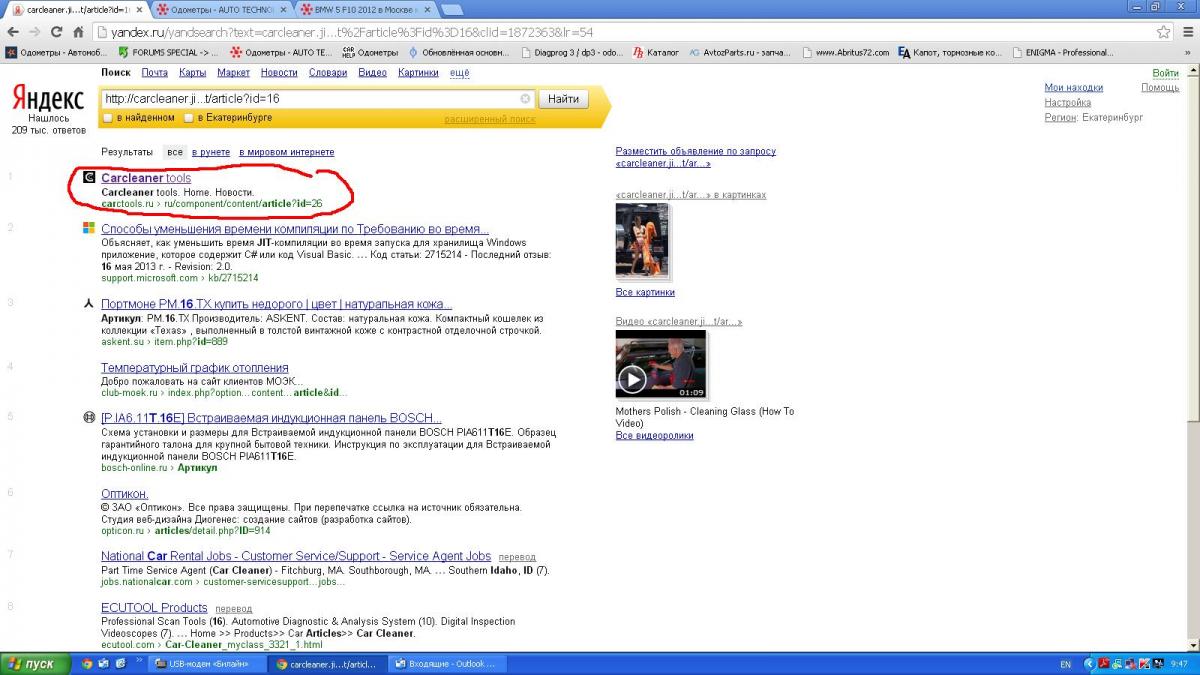The width and height of the screenshot is (1200, 675).
Task: Open the Diagprog 3 / dp3 bookmark
Action: pos(571,52)
